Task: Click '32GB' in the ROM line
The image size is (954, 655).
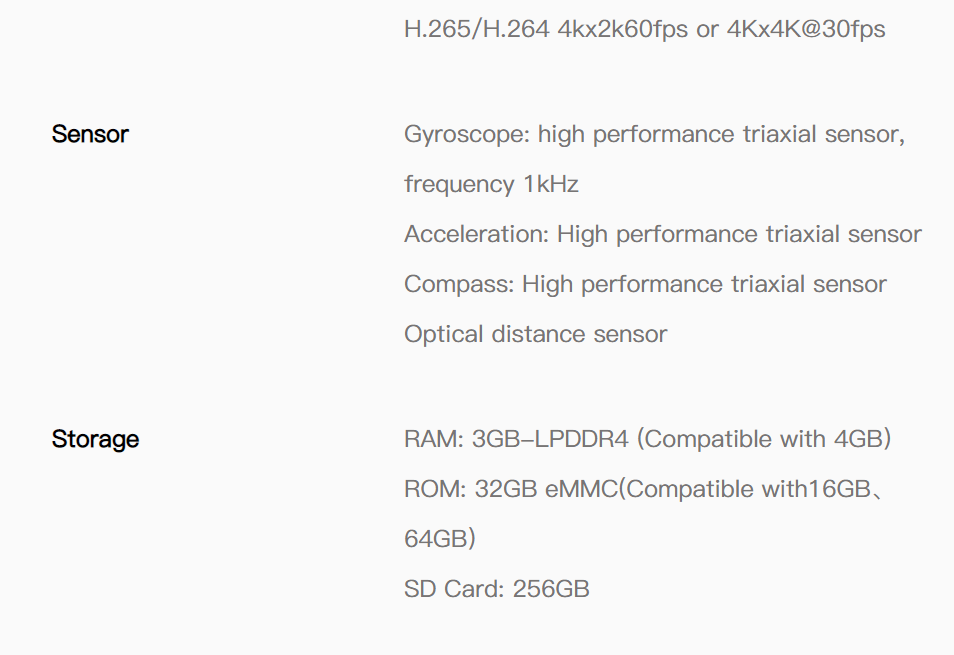Action: point(506,489)
